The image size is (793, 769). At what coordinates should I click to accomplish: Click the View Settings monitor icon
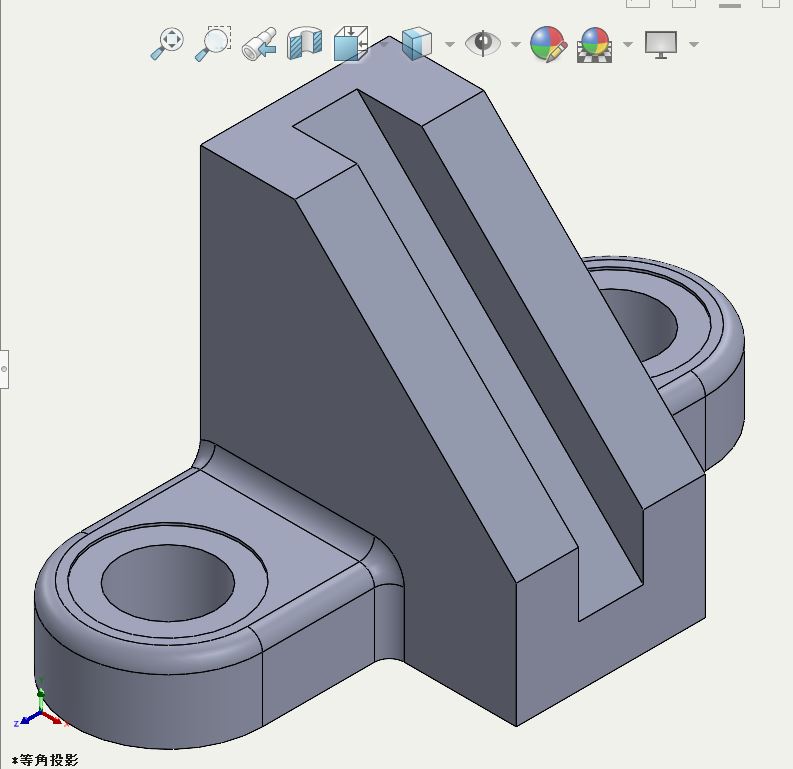(x=661, y=44)
